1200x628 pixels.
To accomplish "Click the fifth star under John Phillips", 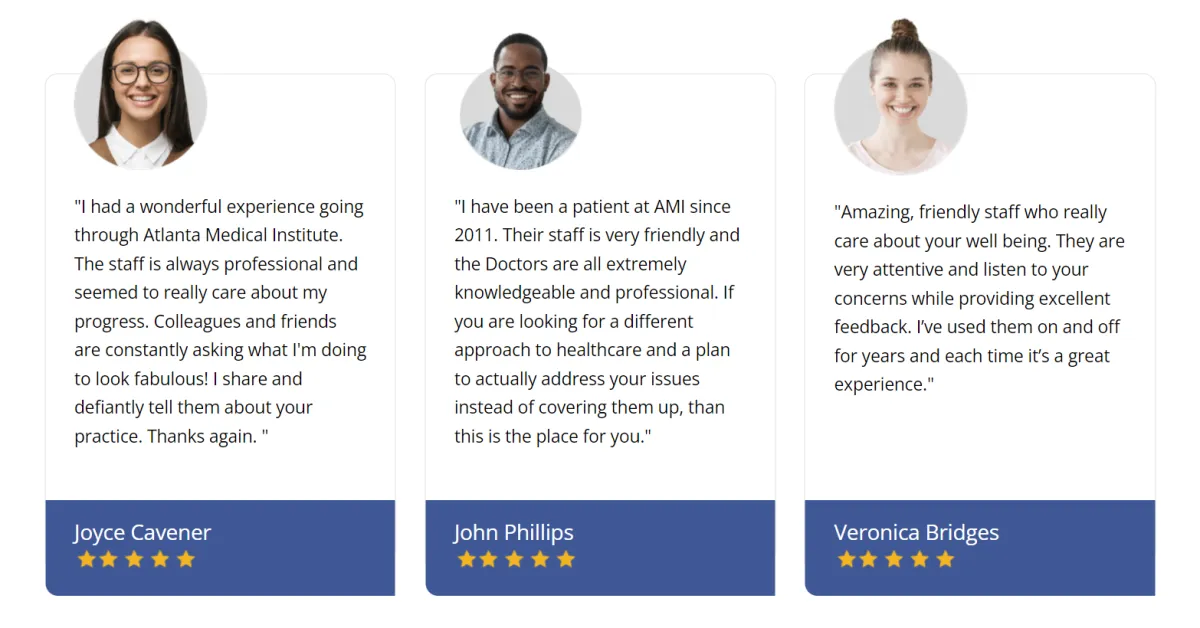I will click(x=566, y=559).
